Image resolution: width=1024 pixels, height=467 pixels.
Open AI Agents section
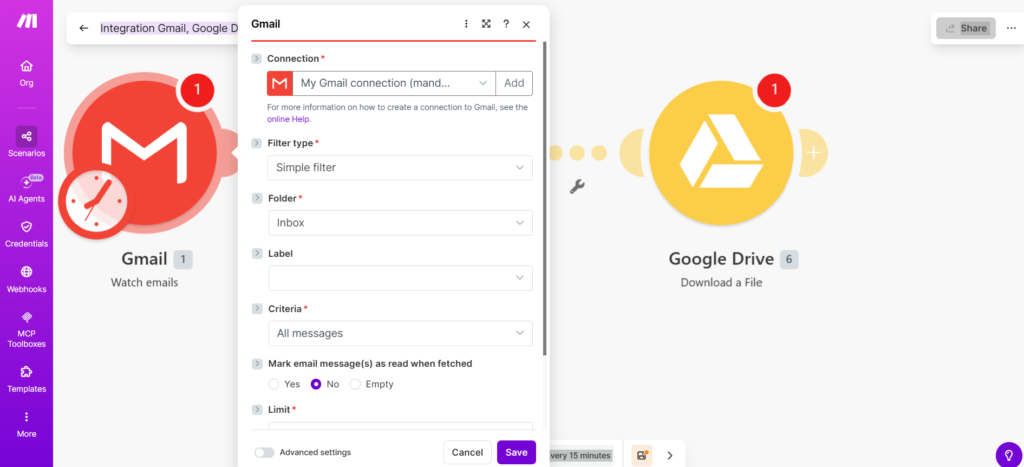pyautogui.click(x=26, y=189)
